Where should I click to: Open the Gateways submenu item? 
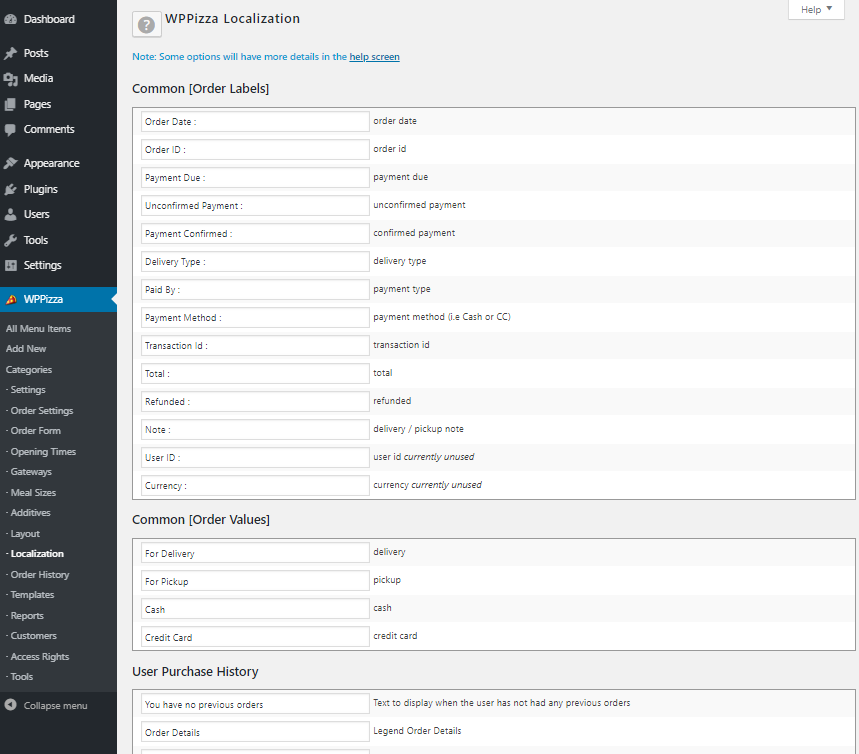point(30,471)
